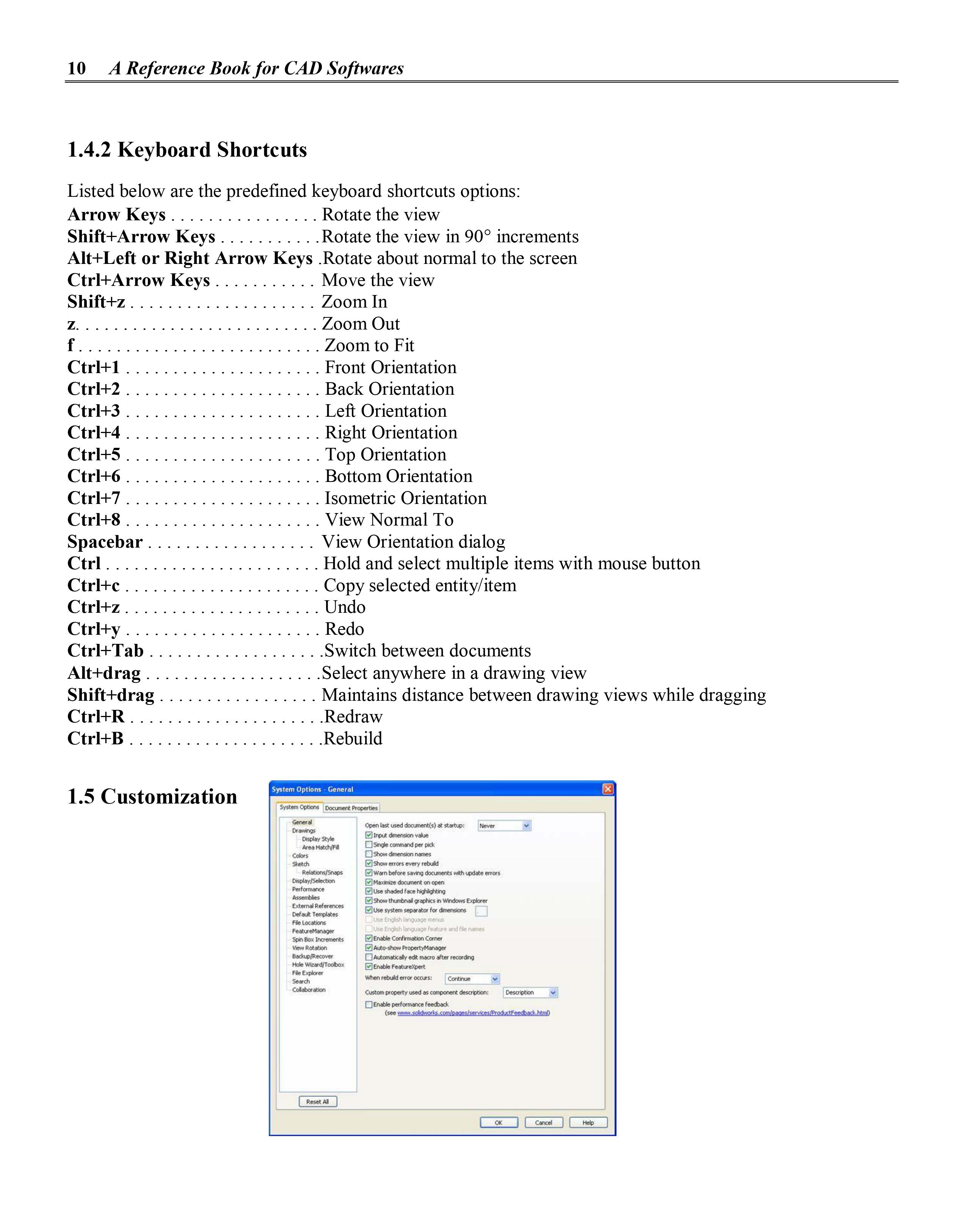Select Hole Wizard/Toolbox category
Viewport: 963px width, 1232px height.
pyautogui.click(x=318, y=965)
